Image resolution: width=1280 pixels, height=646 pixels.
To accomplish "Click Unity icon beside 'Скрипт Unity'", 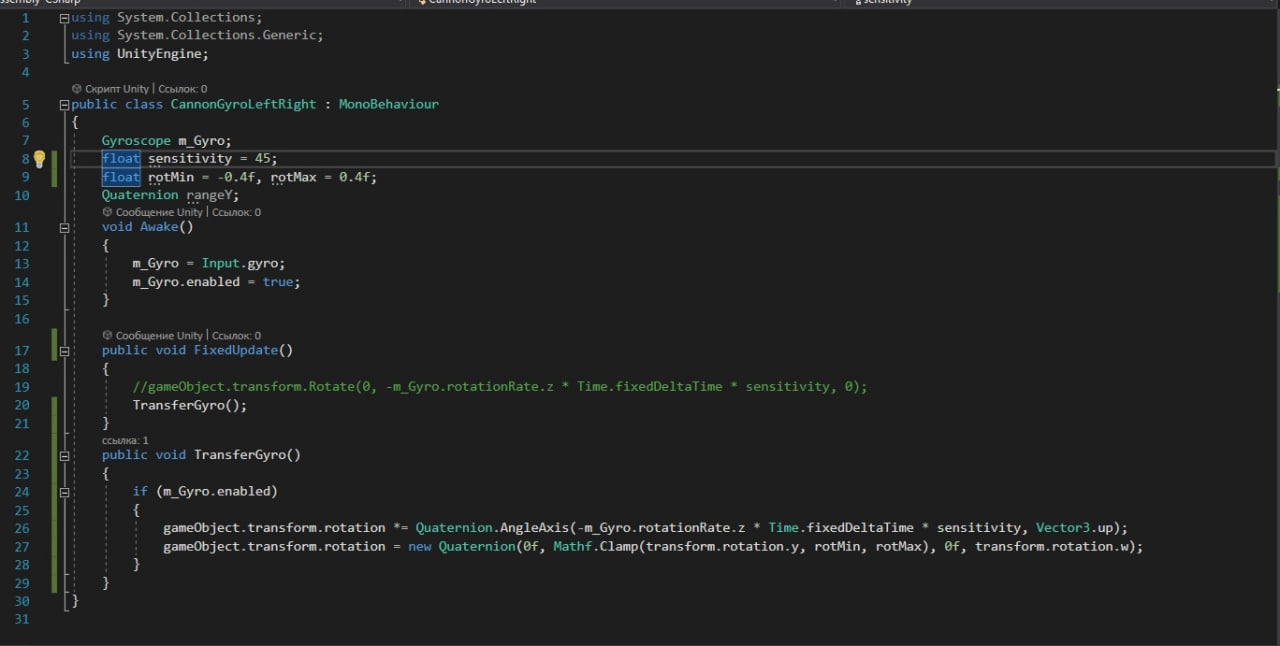I will point(77,89).
